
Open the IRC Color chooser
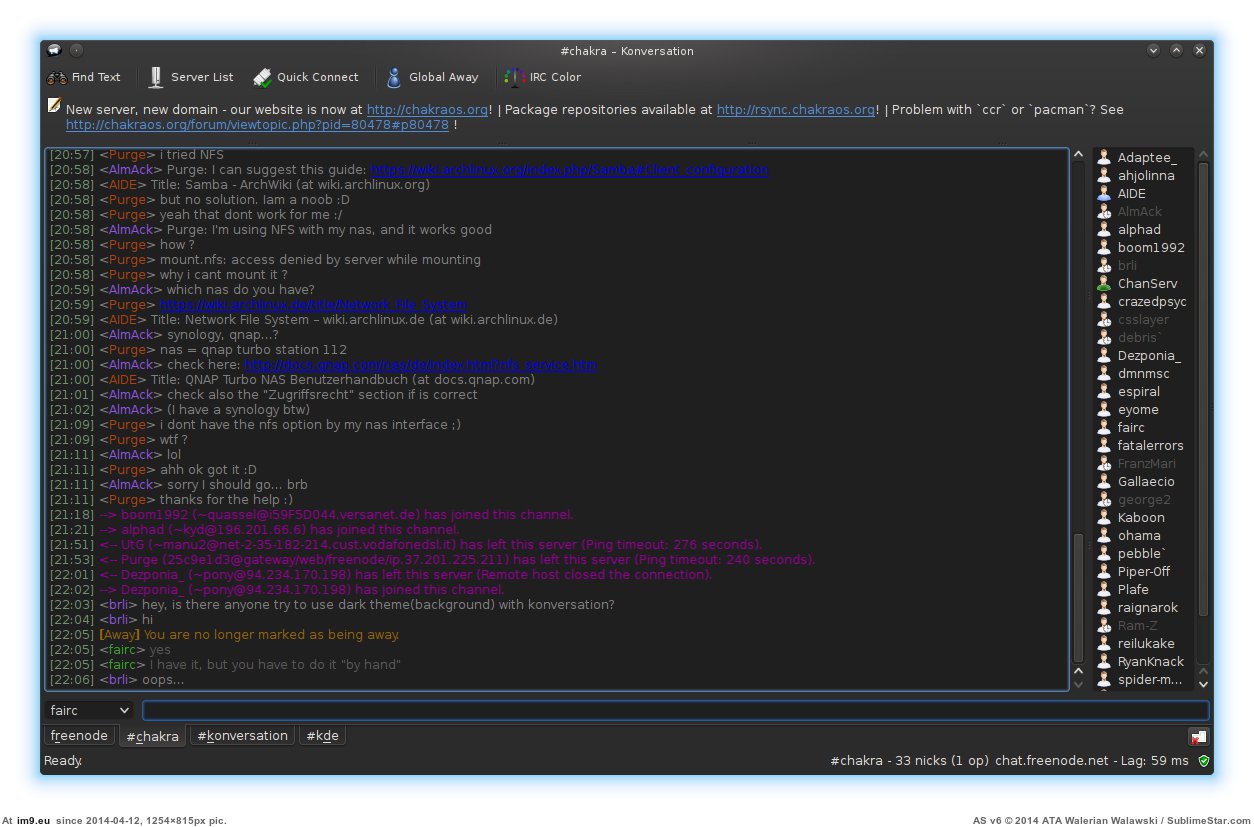pos(515,78)
